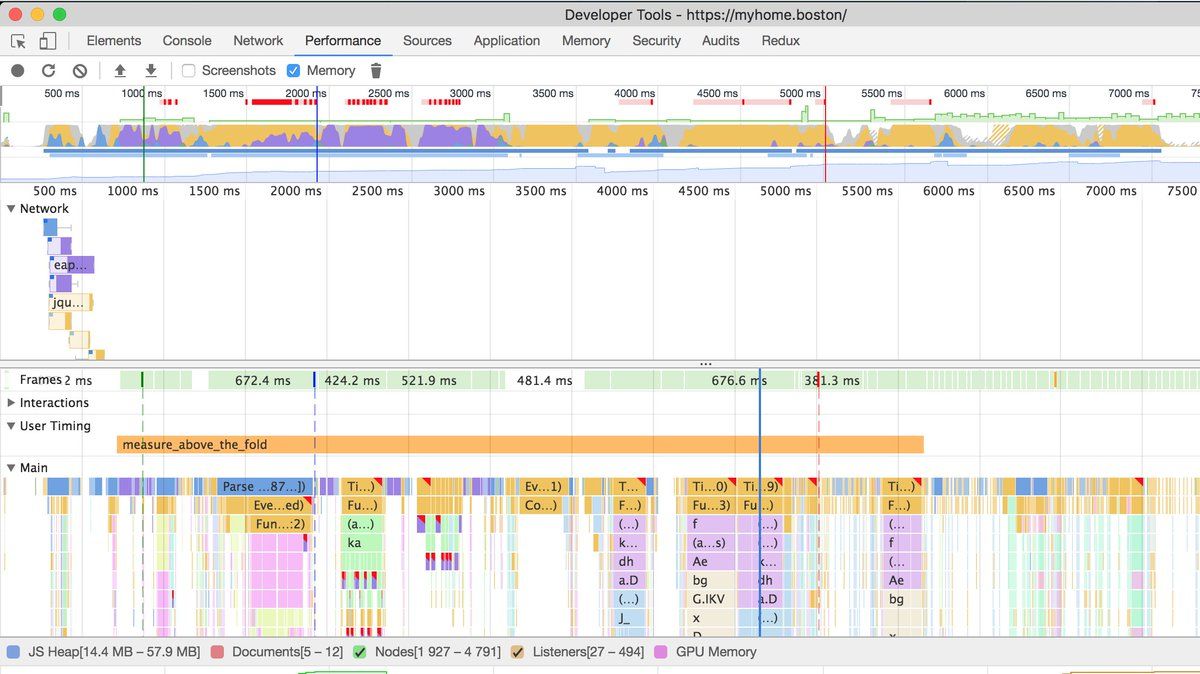Click the reload and profile icon
Viewport: 1200px width, 674px height.
click(x=48, y=71)
